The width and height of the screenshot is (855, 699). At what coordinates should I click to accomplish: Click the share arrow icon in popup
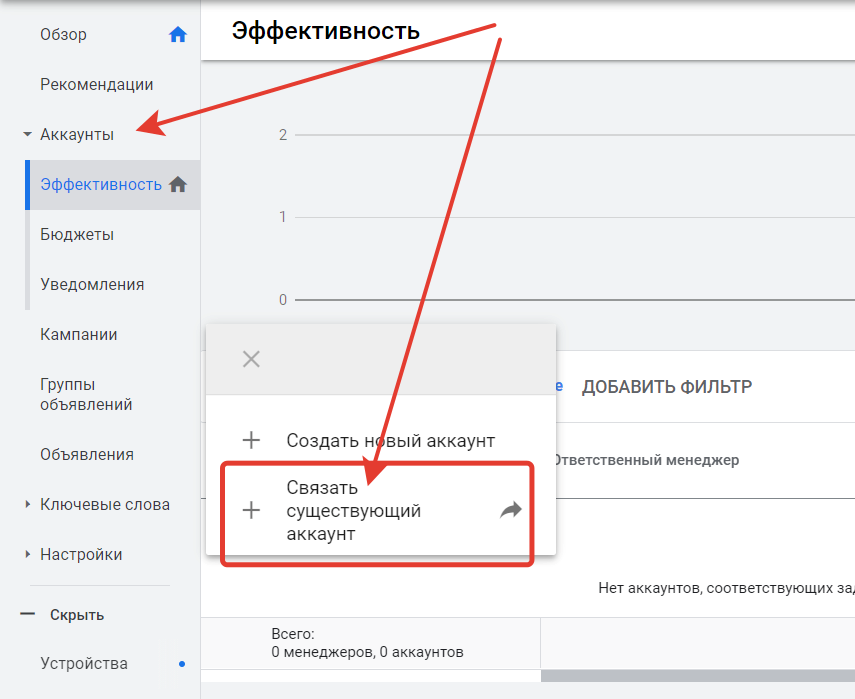(x=511, y=511)
